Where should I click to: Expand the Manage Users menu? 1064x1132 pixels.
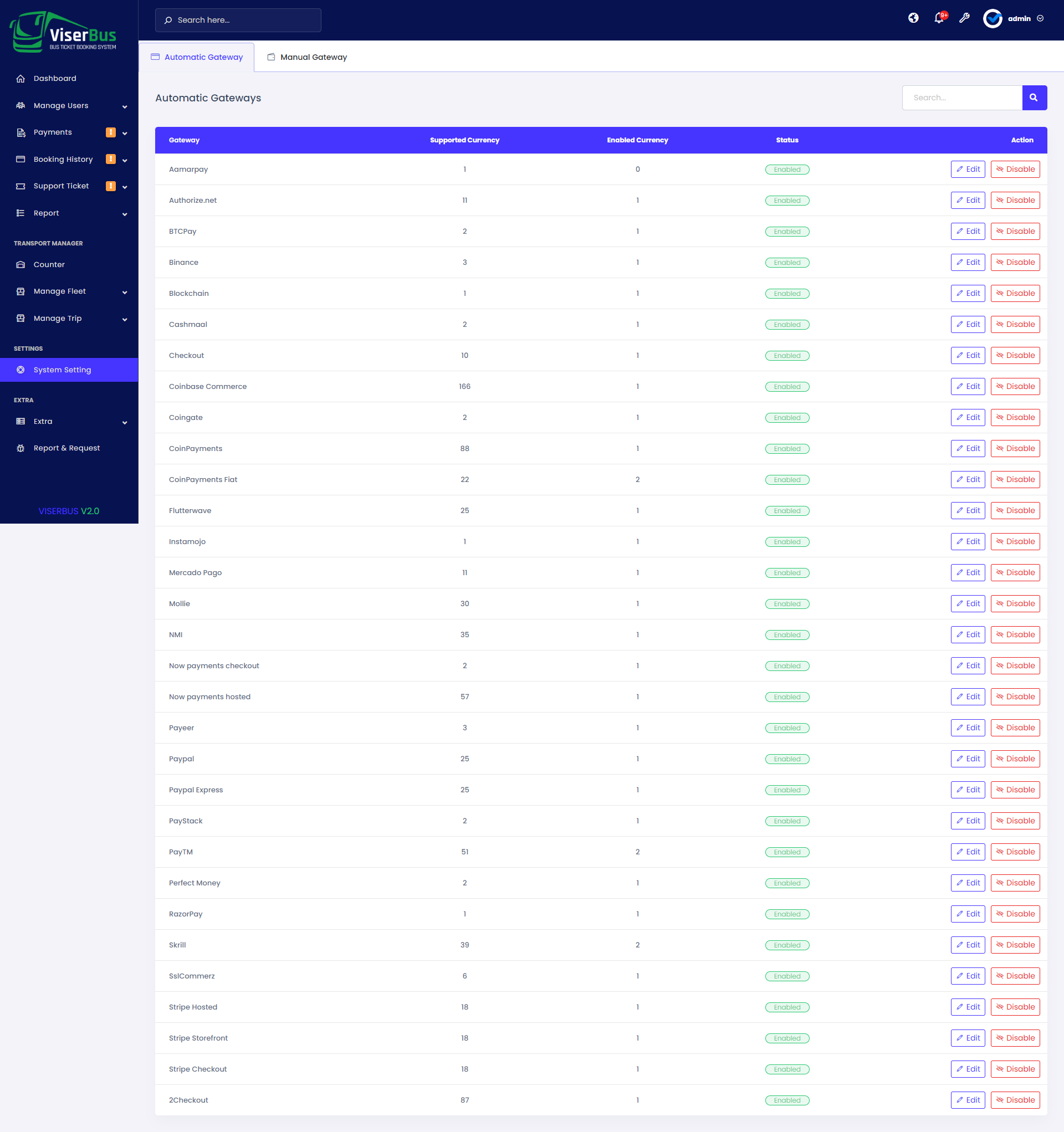[61, 105]
